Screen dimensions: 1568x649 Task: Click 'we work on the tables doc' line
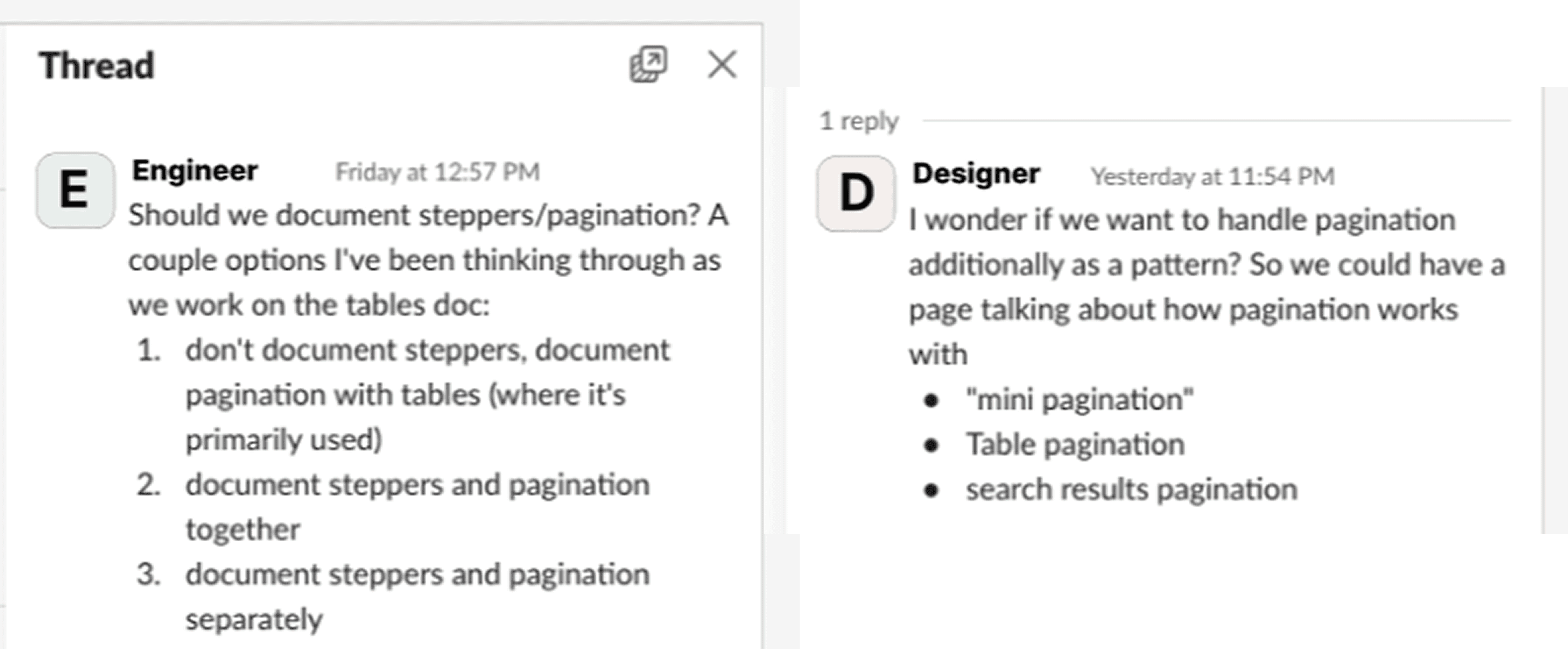pyautogui.click(x=309, y=305)
